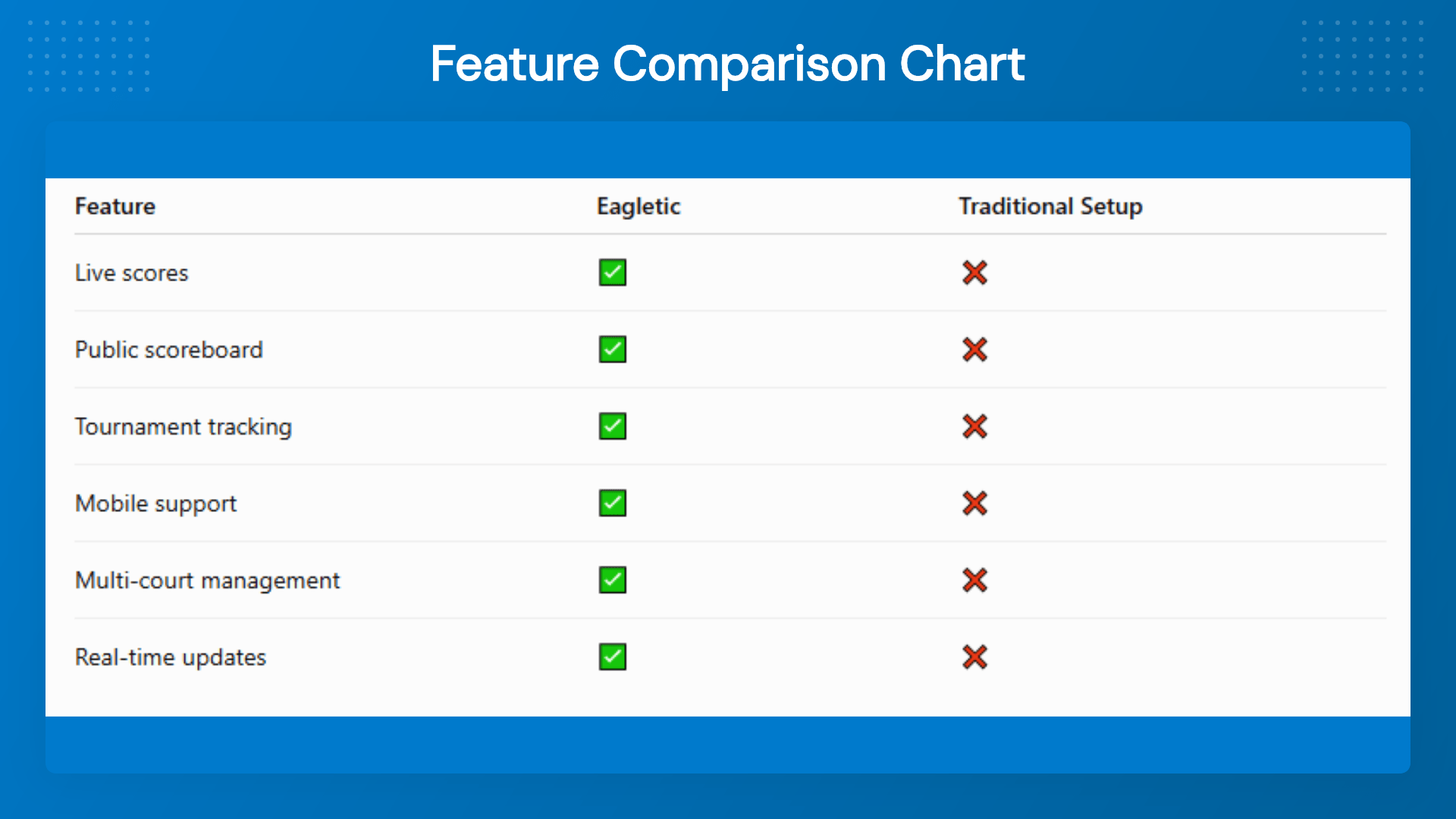Click the green checkmark for Live scores
This screenshot has width=1456, height=819.
point(612,272)
